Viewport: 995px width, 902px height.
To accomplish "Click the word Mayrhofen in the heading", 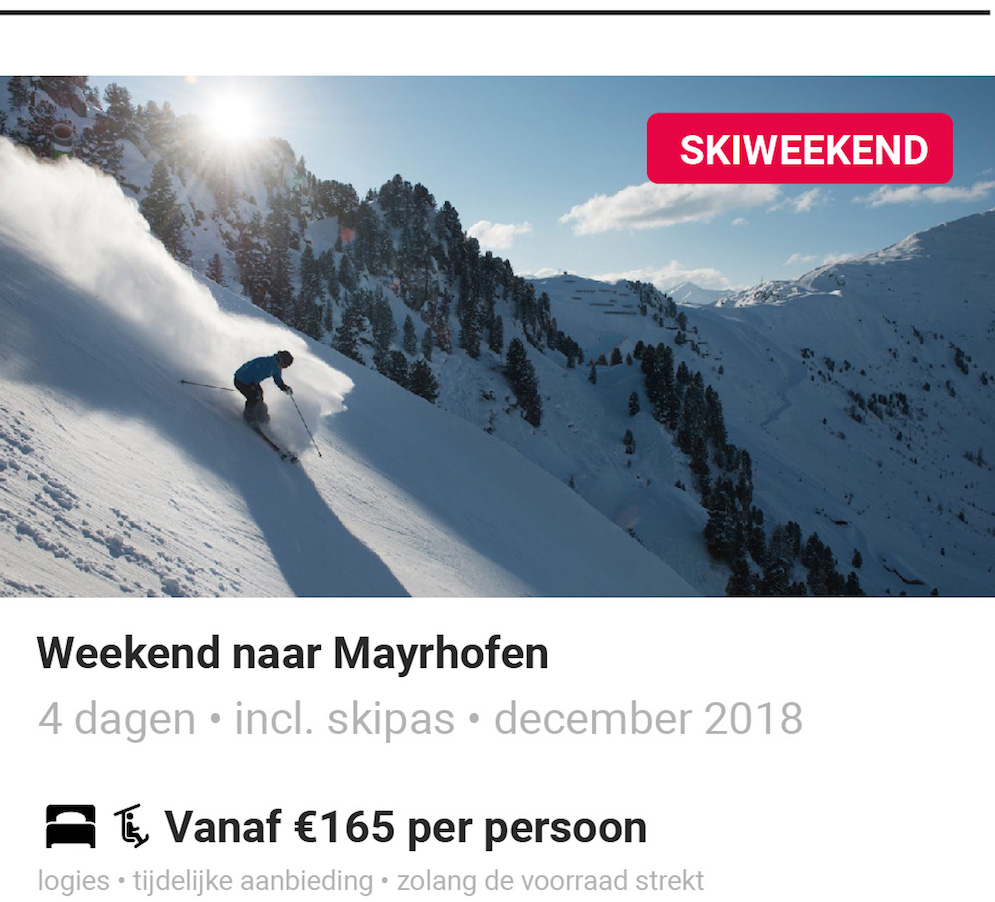I will (x=440, y=653).
